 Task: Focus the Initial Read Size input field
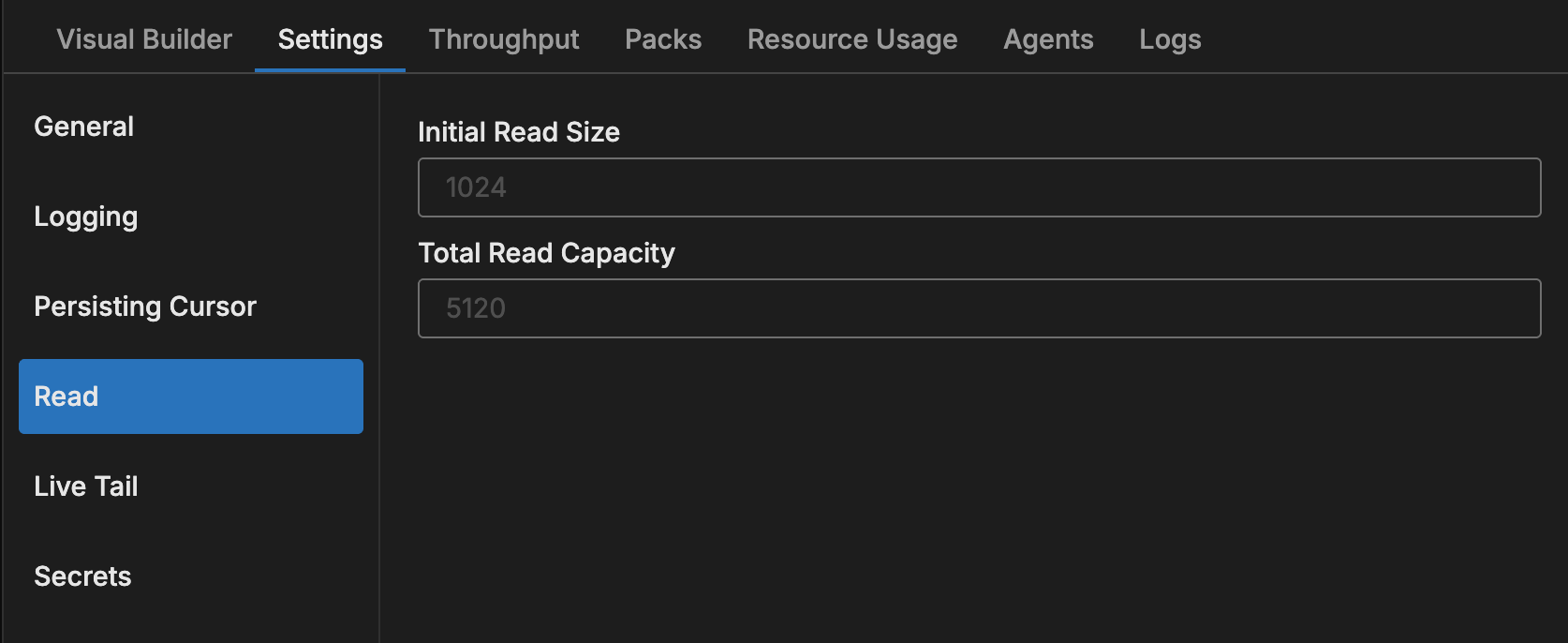[x=979, y=187]
